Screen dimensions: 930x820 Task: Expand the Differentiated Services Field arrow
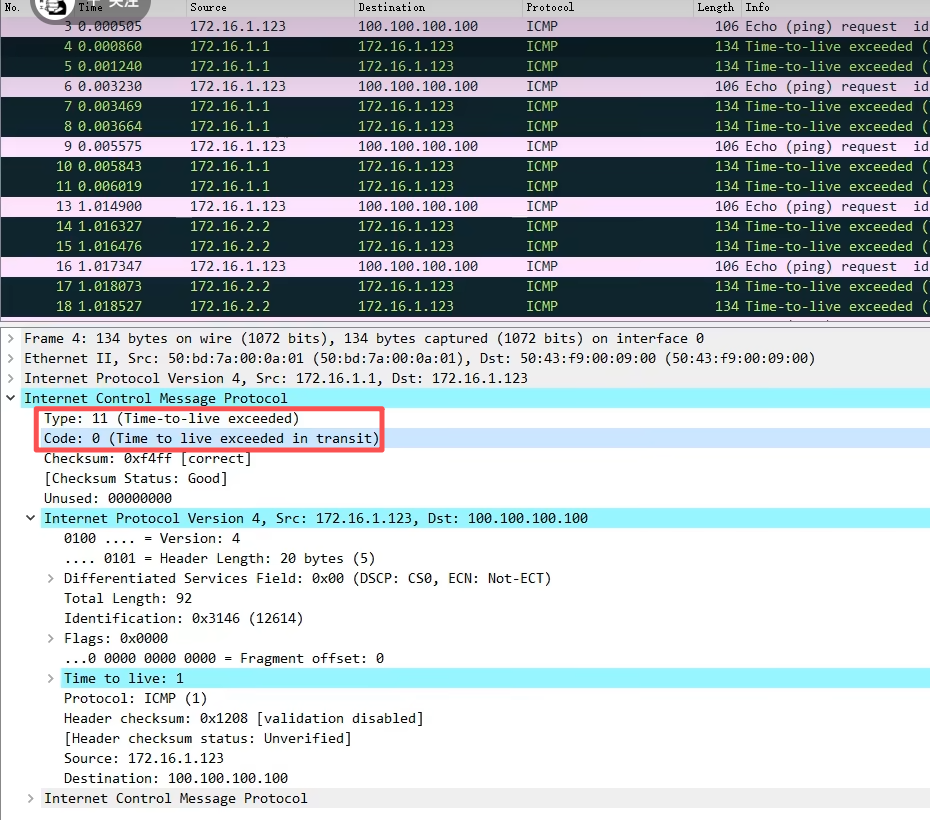click(51, 579)
